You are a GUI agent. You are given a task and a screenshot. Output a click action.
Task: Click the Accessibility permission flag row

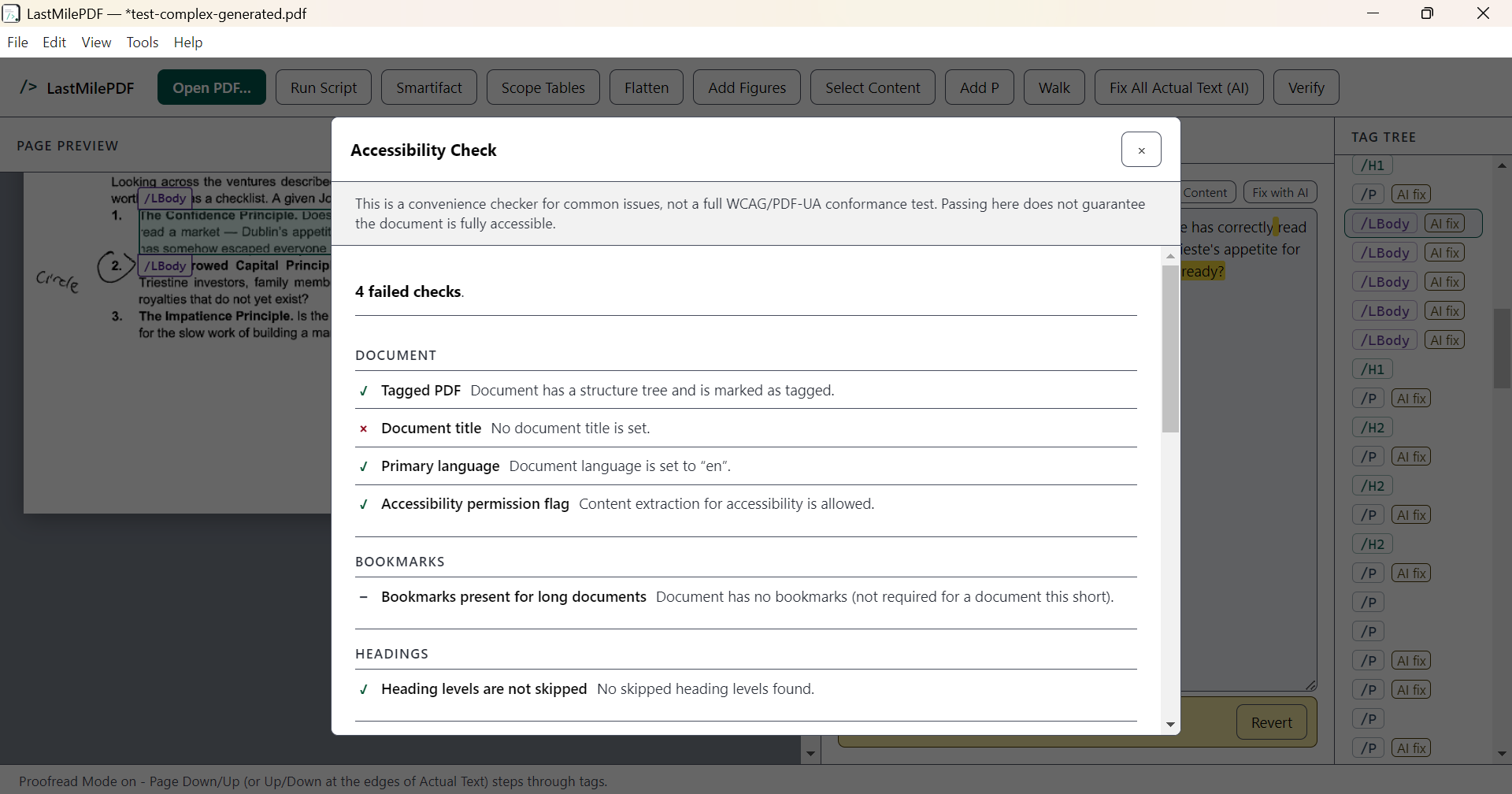[x=746, y=504]
